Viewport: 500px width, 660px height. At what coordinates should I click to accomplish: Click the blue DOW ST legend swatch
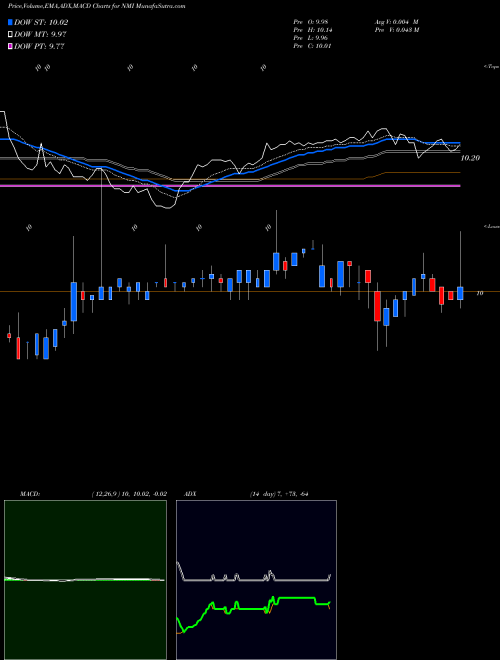(10, 22)
